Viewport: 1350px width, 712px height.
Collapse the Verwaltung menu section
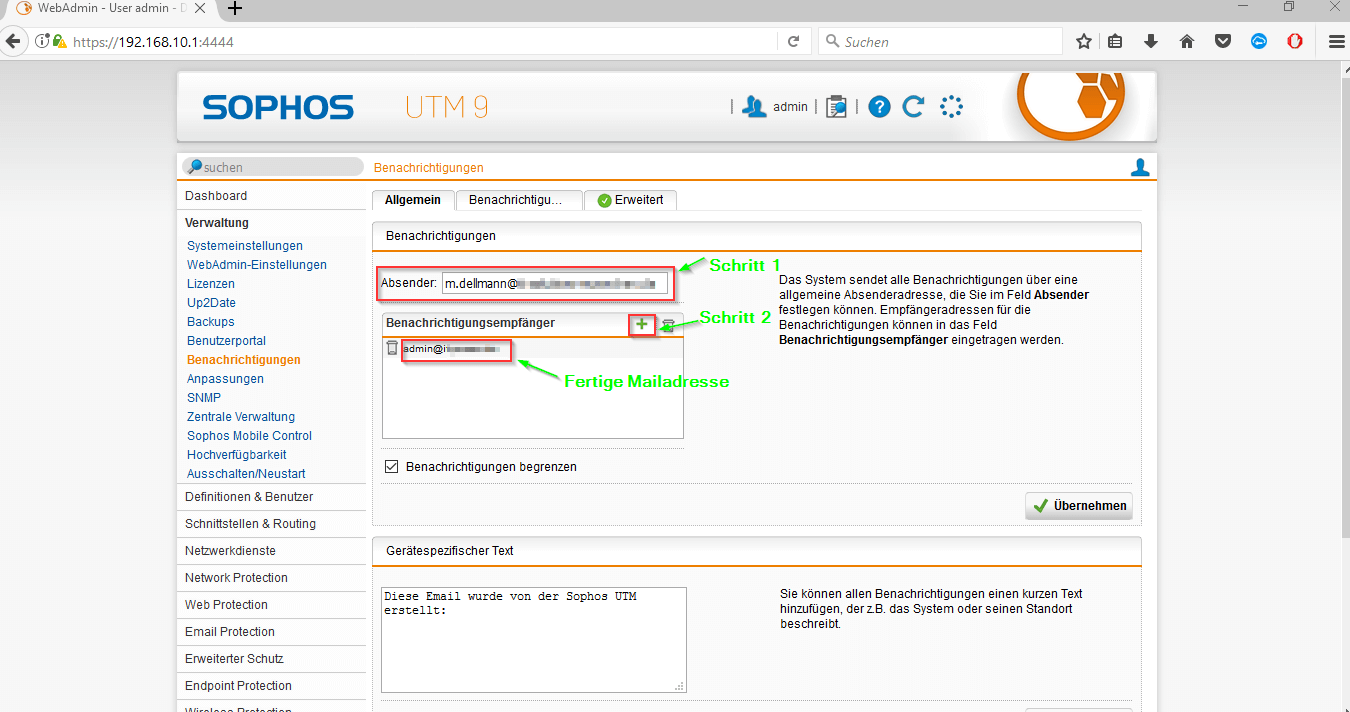point(217,223)
